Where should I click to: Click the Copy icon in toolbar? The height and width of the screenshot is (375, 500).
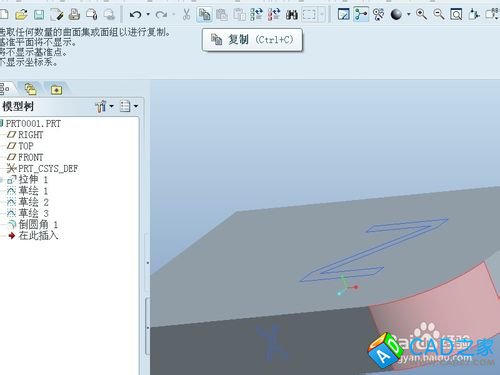pyautogui.click(x=204, y=15)
